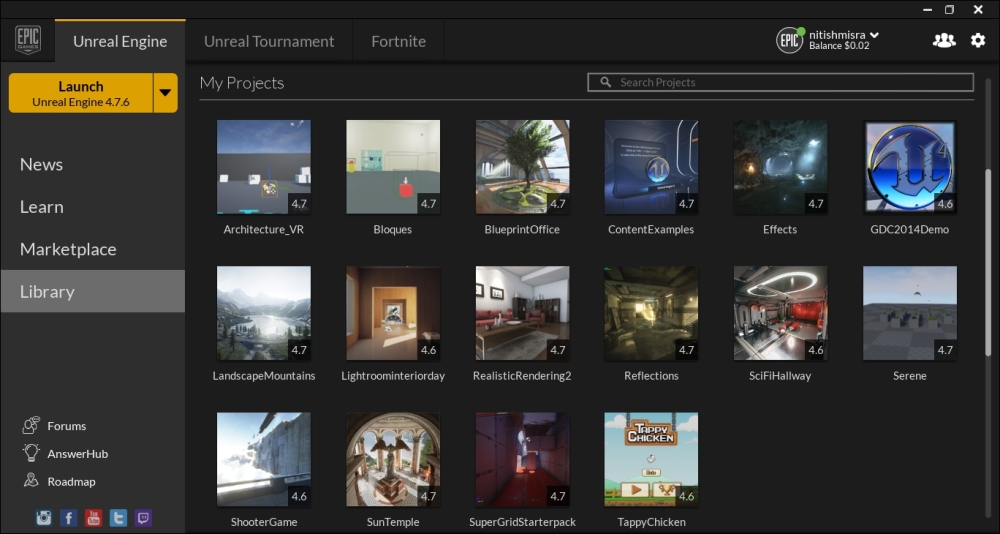Click the SciFiHallway project name label
The height and width of the screenshot is (534, 1000).
pos(780,376)
